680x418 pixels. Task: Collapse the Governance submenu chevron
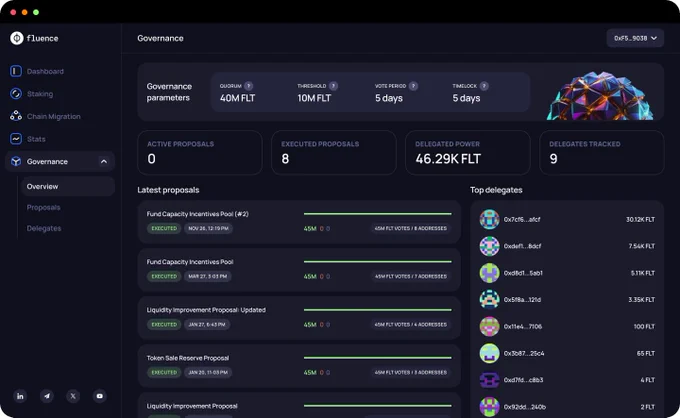[104, 161]
